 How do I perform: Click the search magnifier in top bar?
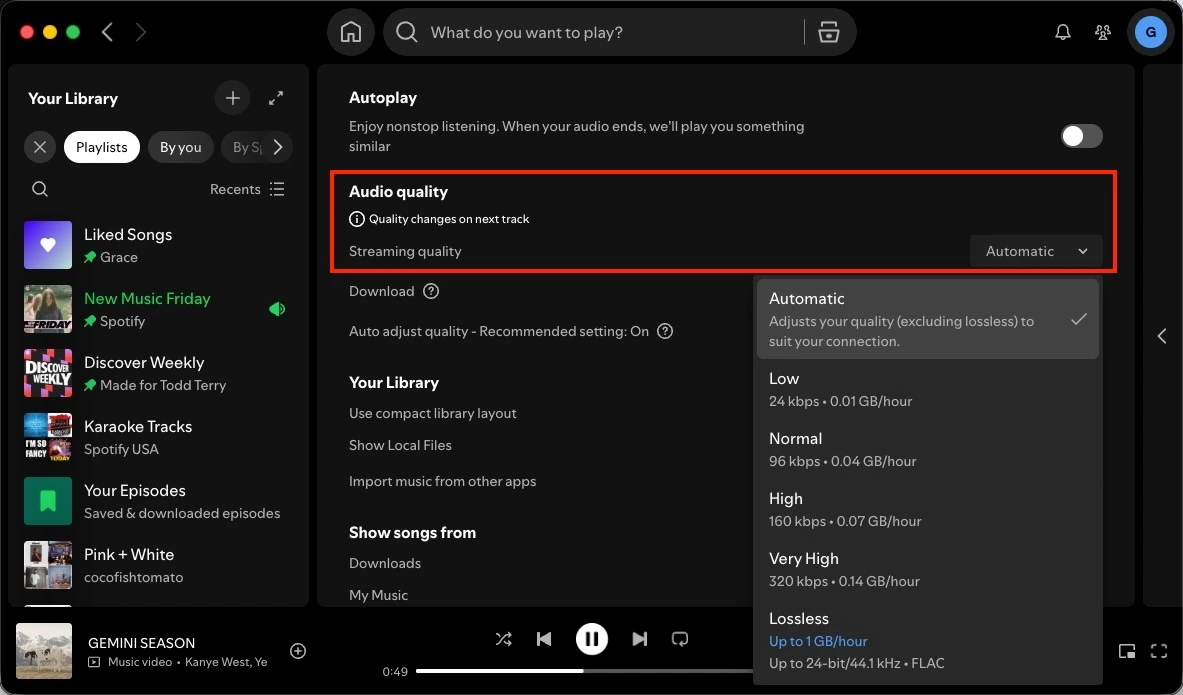pyautogui.click(x=407, y=32)
